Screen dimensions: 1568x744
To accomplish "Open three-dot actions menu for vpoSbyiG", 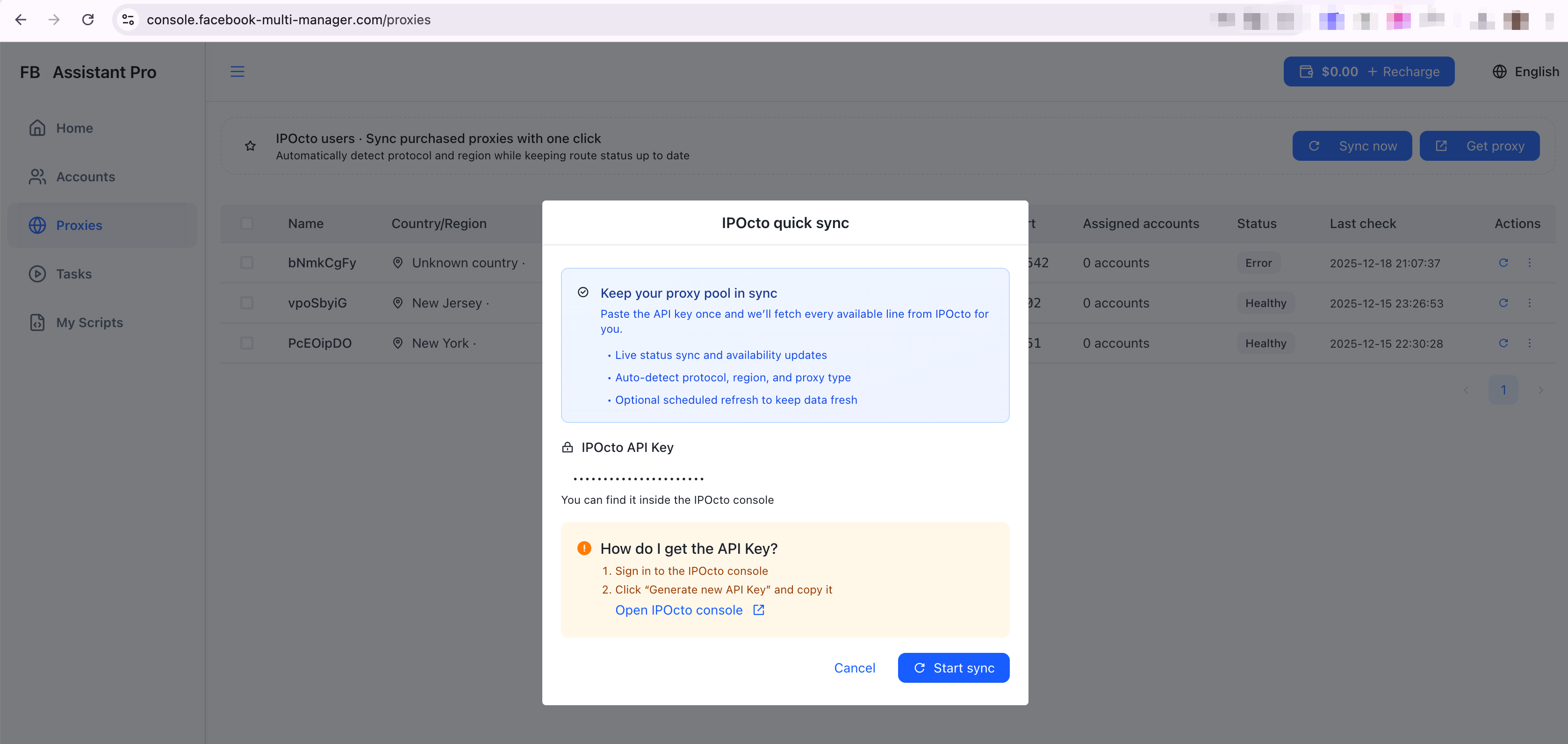I will [1529, 303].
